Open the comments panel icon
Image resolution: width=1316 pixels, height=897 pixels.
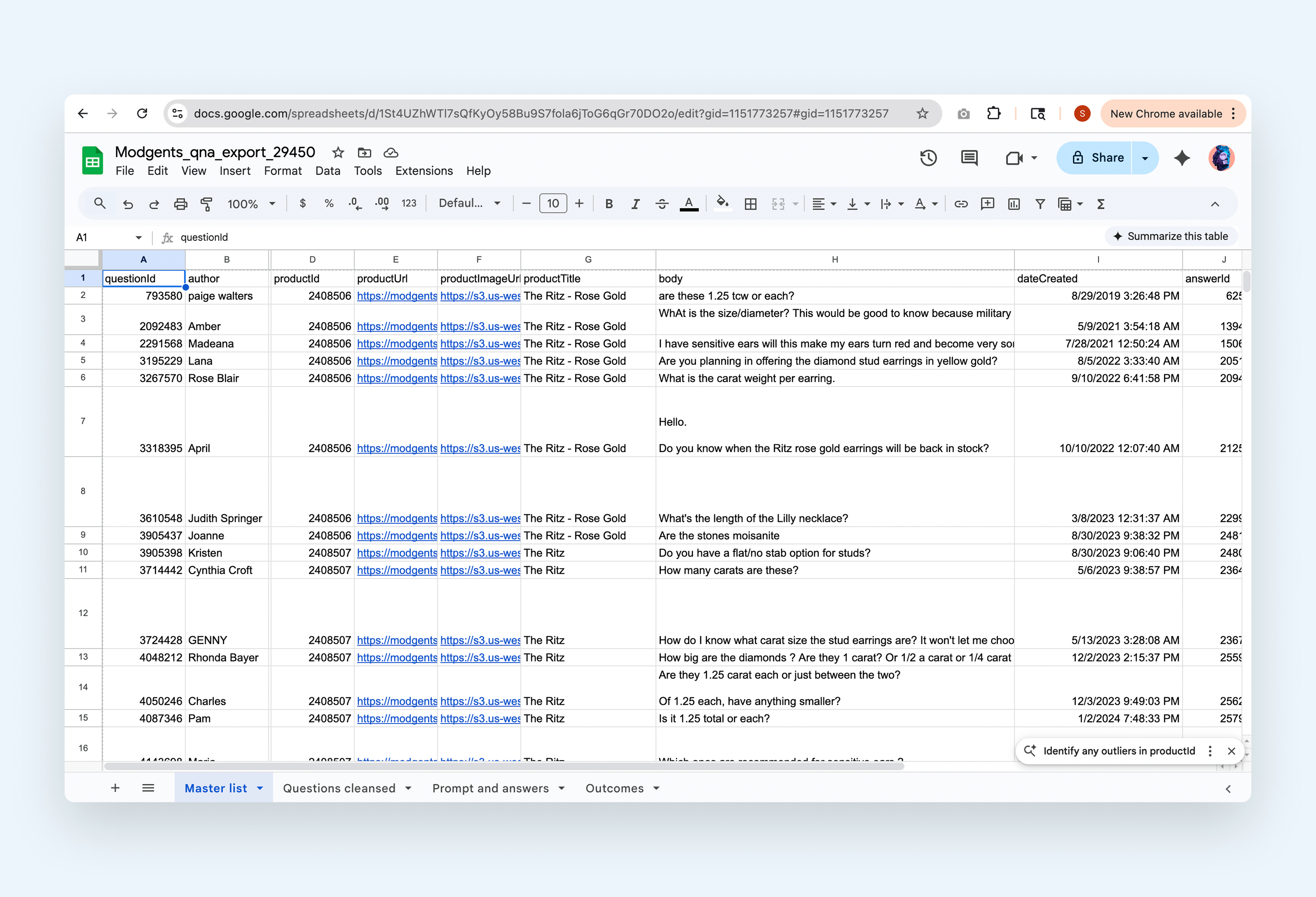click(969, 158)
